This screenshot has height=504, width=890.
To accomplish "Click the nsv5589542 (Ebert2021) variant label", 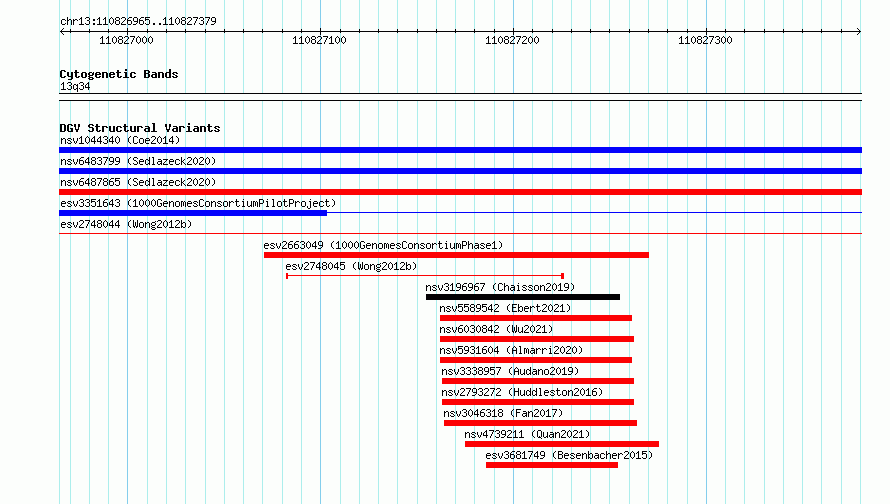I will [505, 308].
